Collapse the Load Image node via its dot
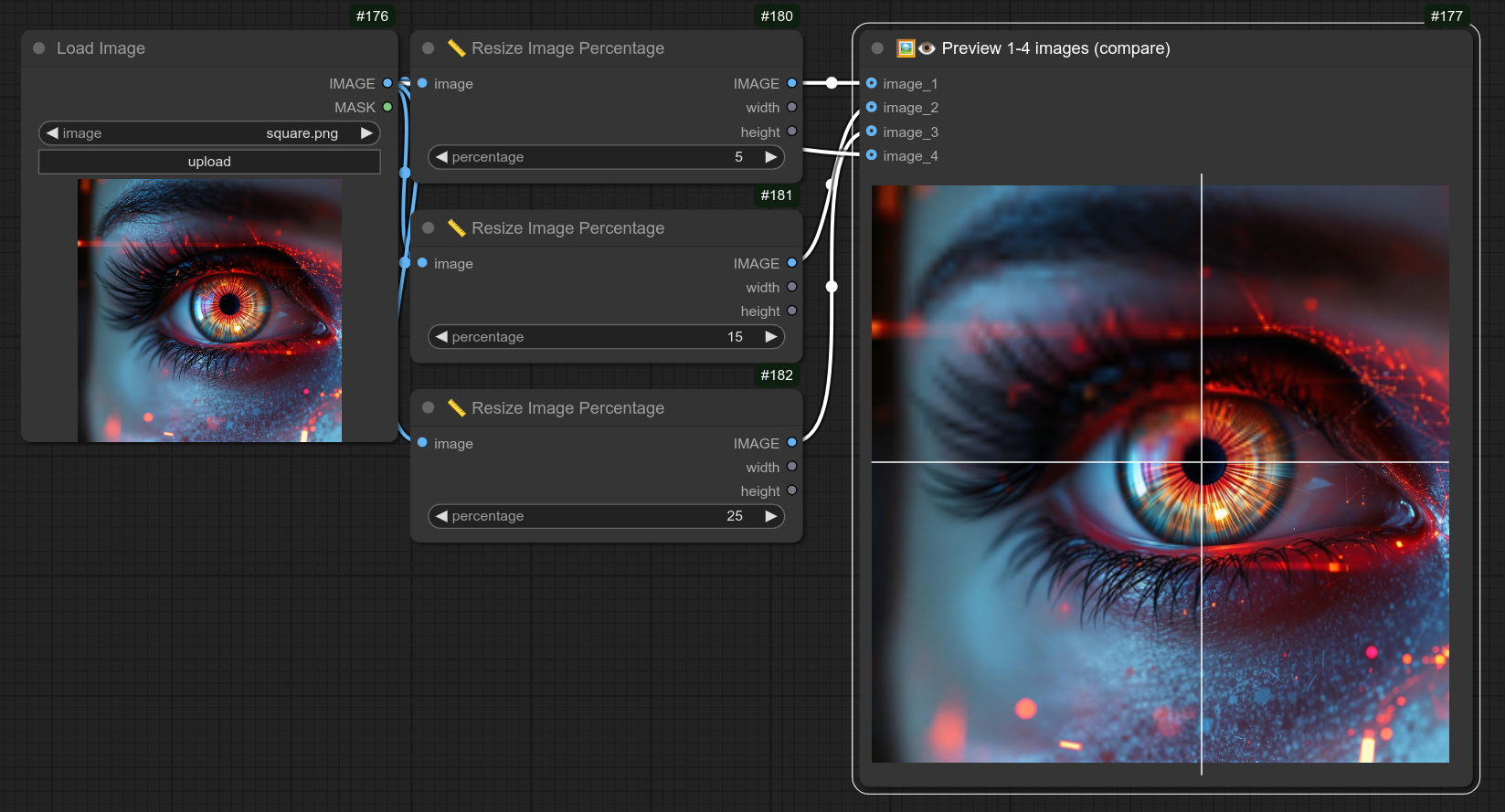 pos(39,48)
